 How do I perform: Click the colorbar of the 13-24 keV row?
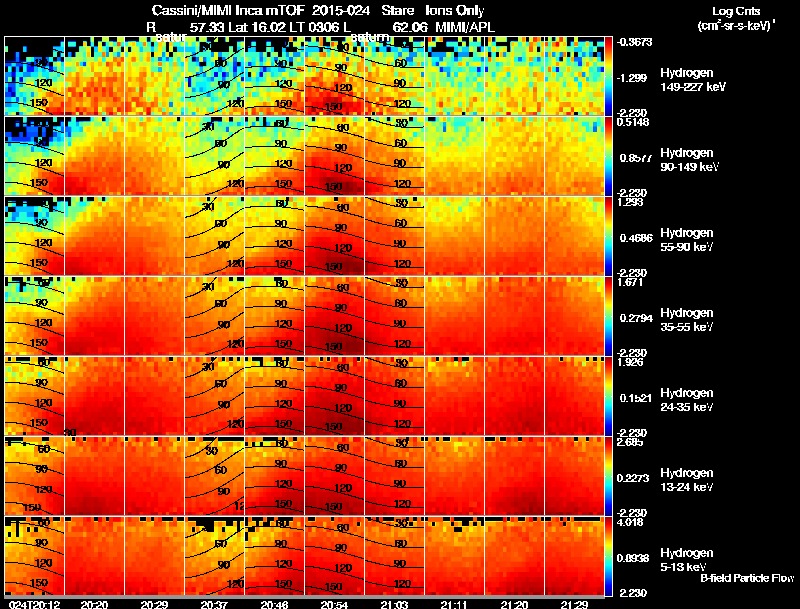(608, 476)
